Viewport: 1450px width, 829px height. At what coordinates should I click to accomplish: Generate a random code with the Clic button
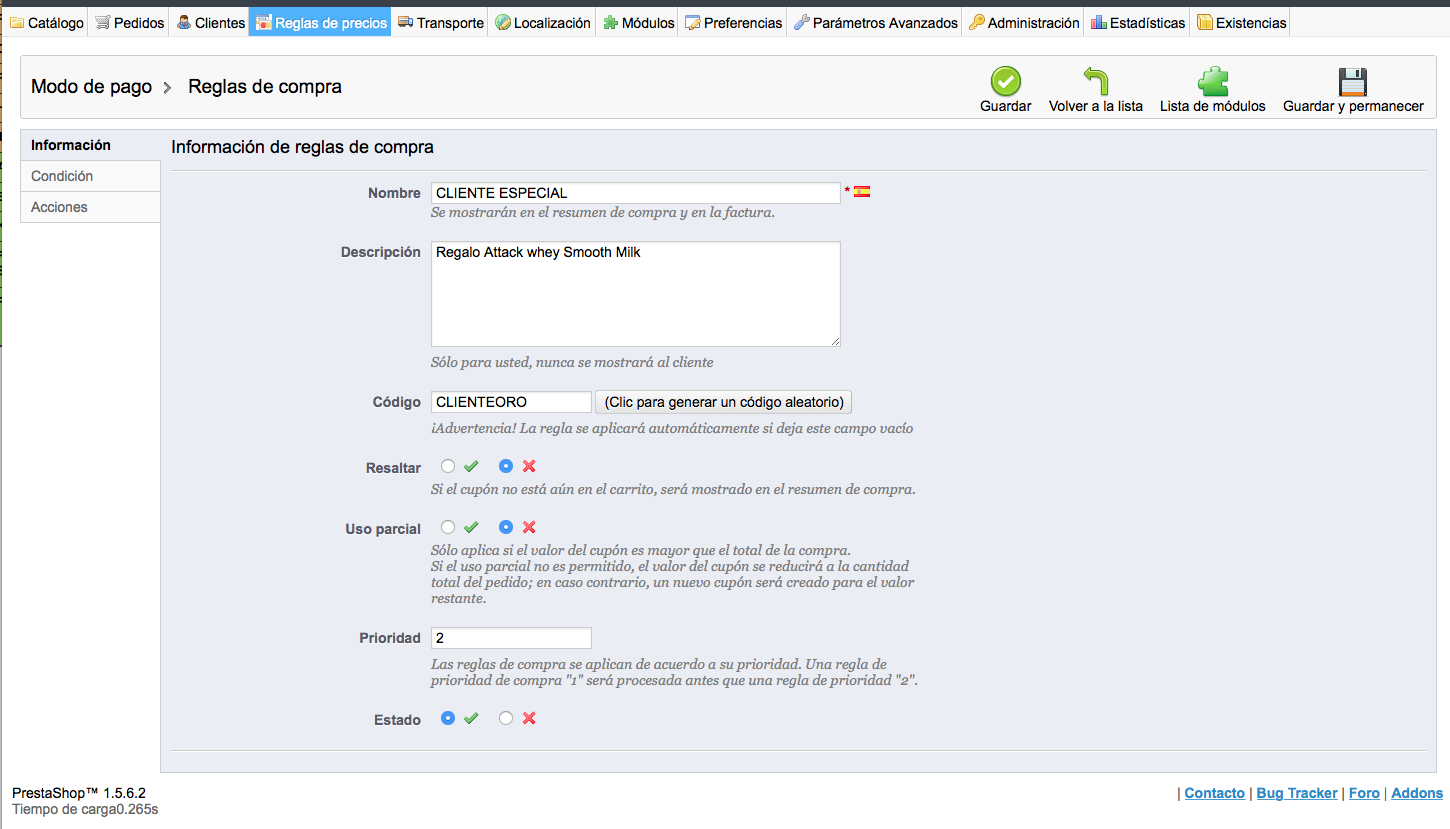coord(724,402)
